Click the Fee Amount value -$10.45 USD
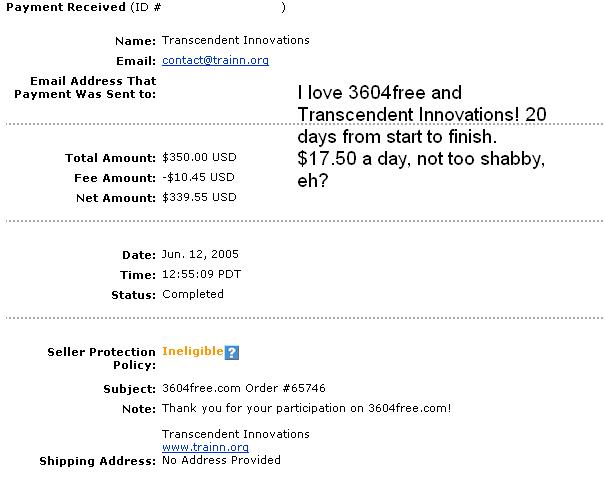 (198, 177)
